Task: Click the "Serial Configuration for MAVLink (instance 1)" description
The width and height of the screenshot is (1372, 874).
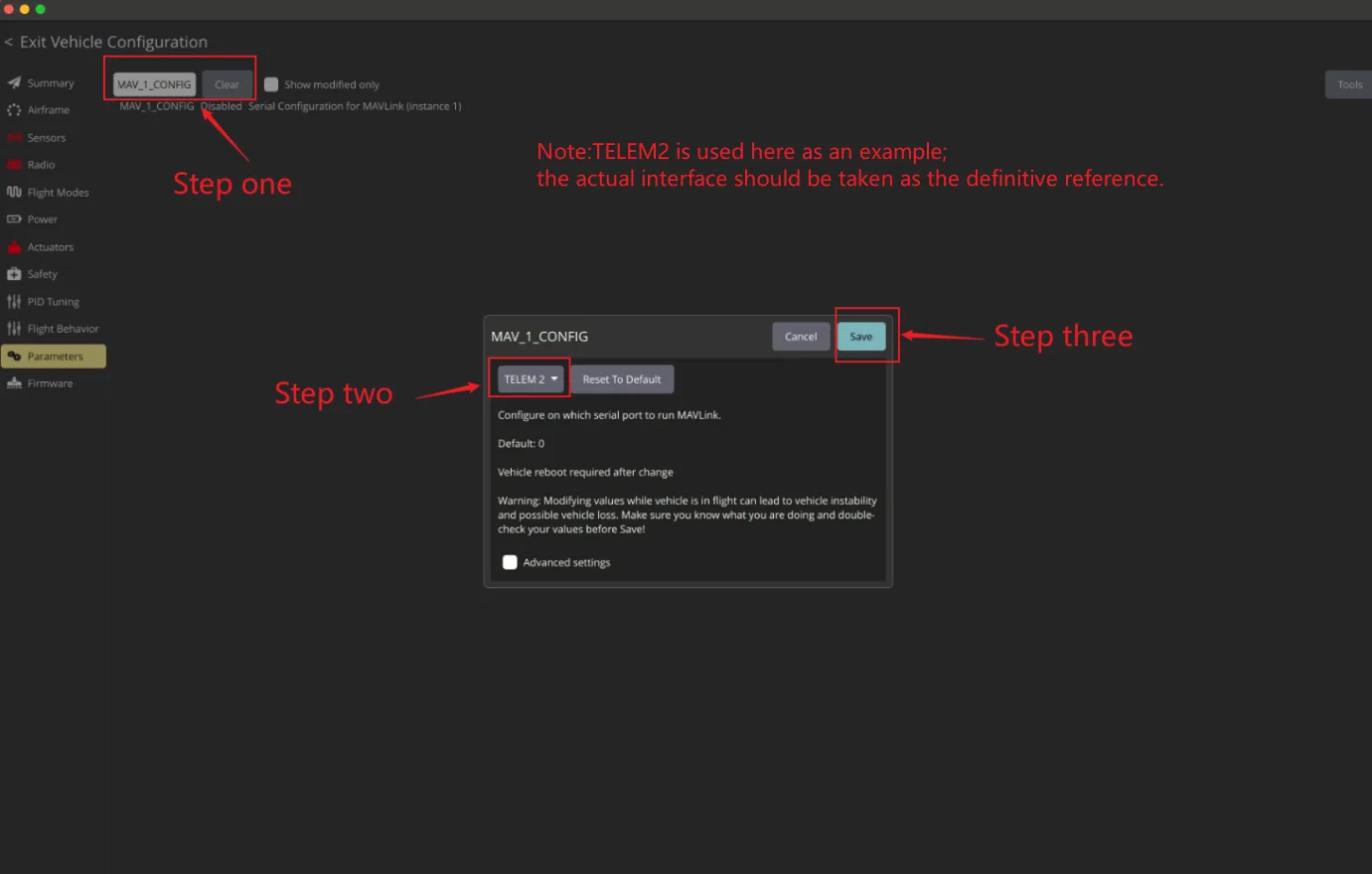Action: coord(355,106)
